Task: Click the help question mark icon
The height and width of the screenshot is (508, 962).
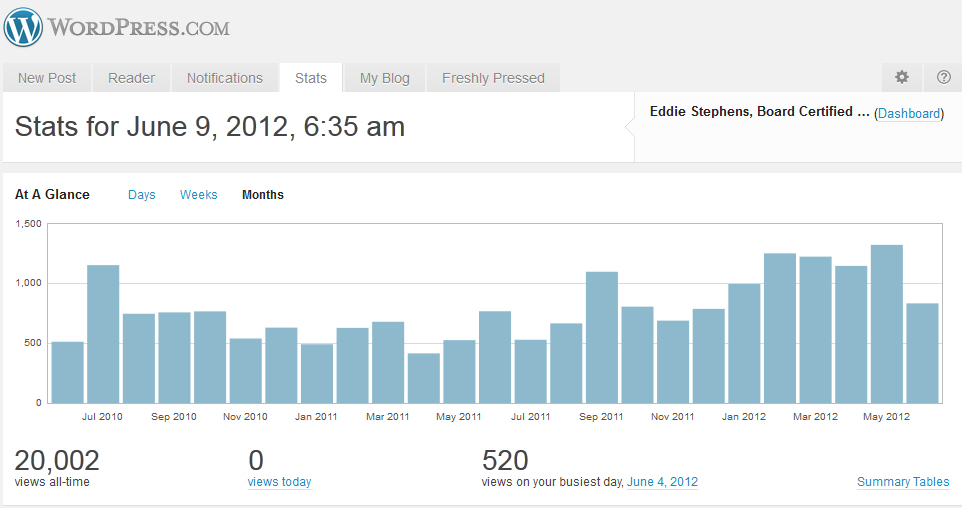Action: [943, 77]
